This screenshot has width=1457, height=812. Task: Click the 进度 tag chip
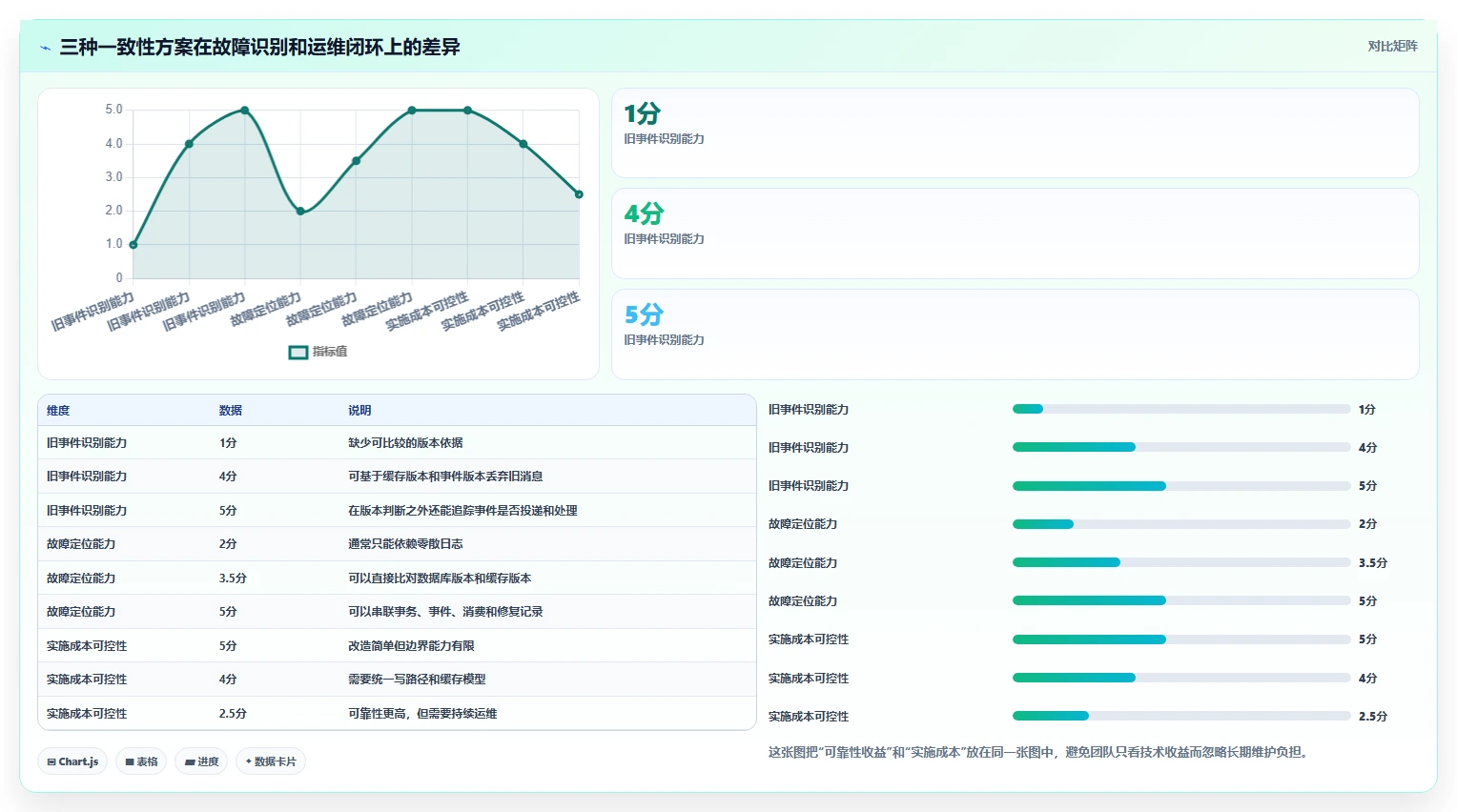[x=201, y=761]
